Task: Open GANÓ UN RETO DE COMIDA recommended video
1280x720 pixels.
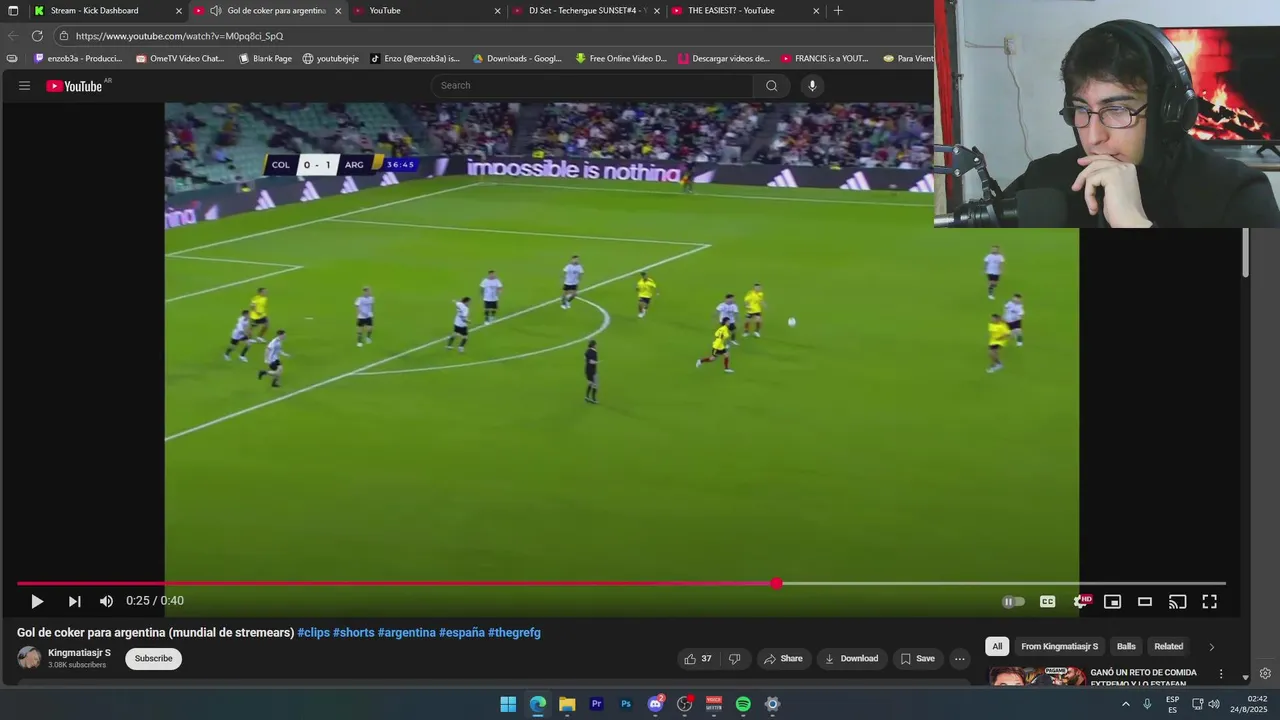Action: [1143, 677]
